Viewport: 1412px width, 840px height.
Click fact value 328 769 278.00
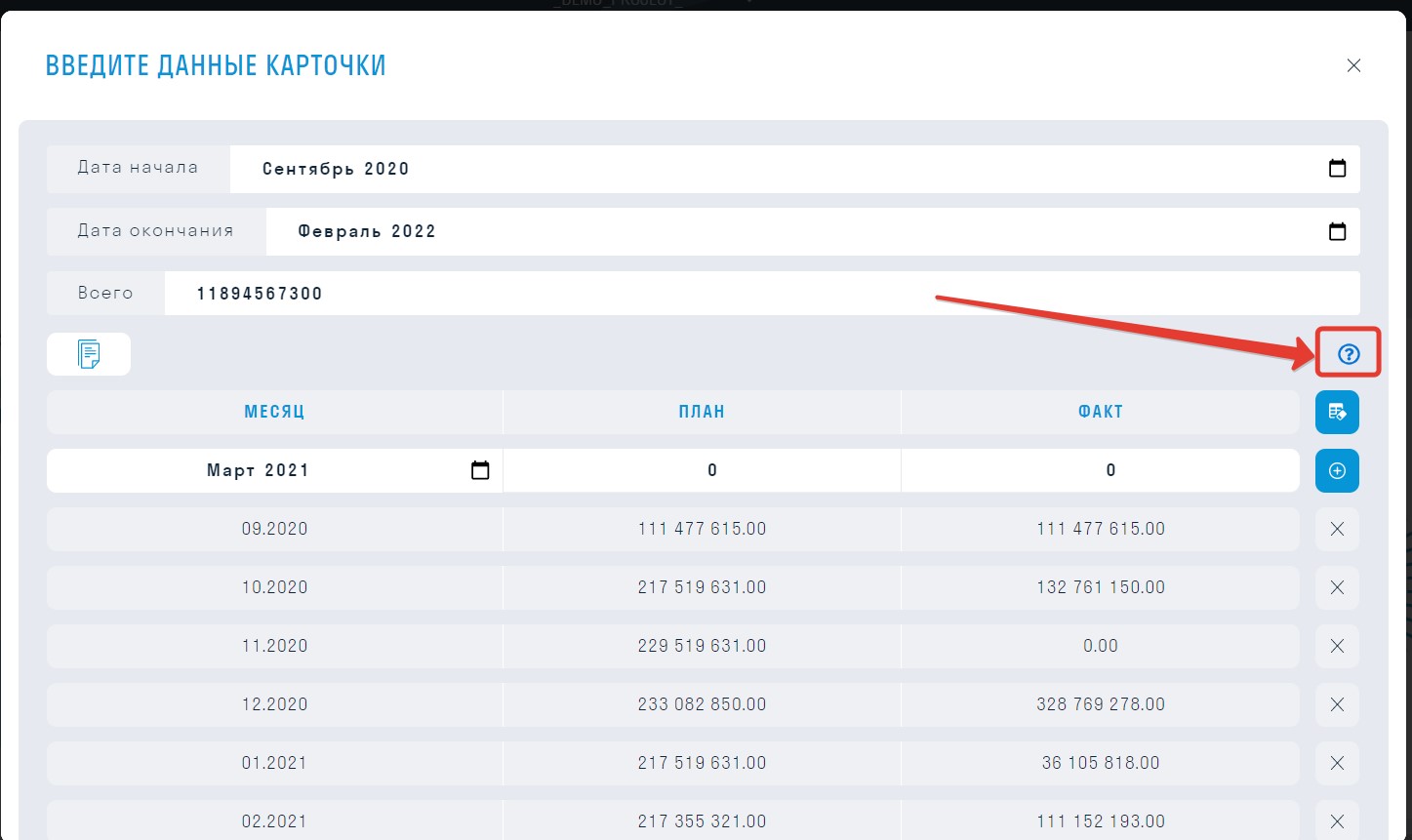1101,704
